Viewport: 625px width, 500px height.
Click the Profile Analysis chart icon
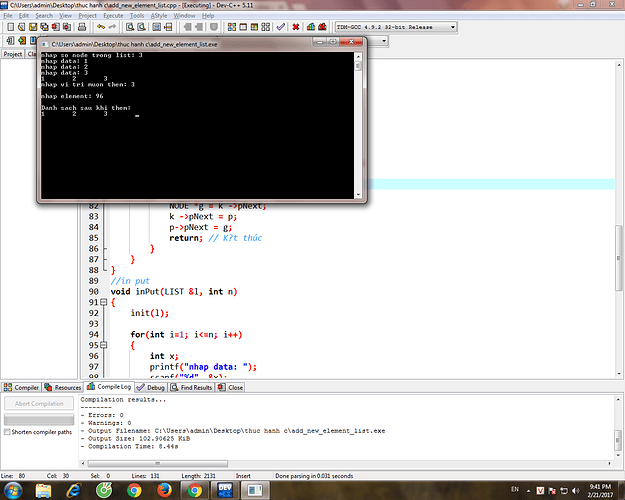pyautogui.click(x=311, y=27)
